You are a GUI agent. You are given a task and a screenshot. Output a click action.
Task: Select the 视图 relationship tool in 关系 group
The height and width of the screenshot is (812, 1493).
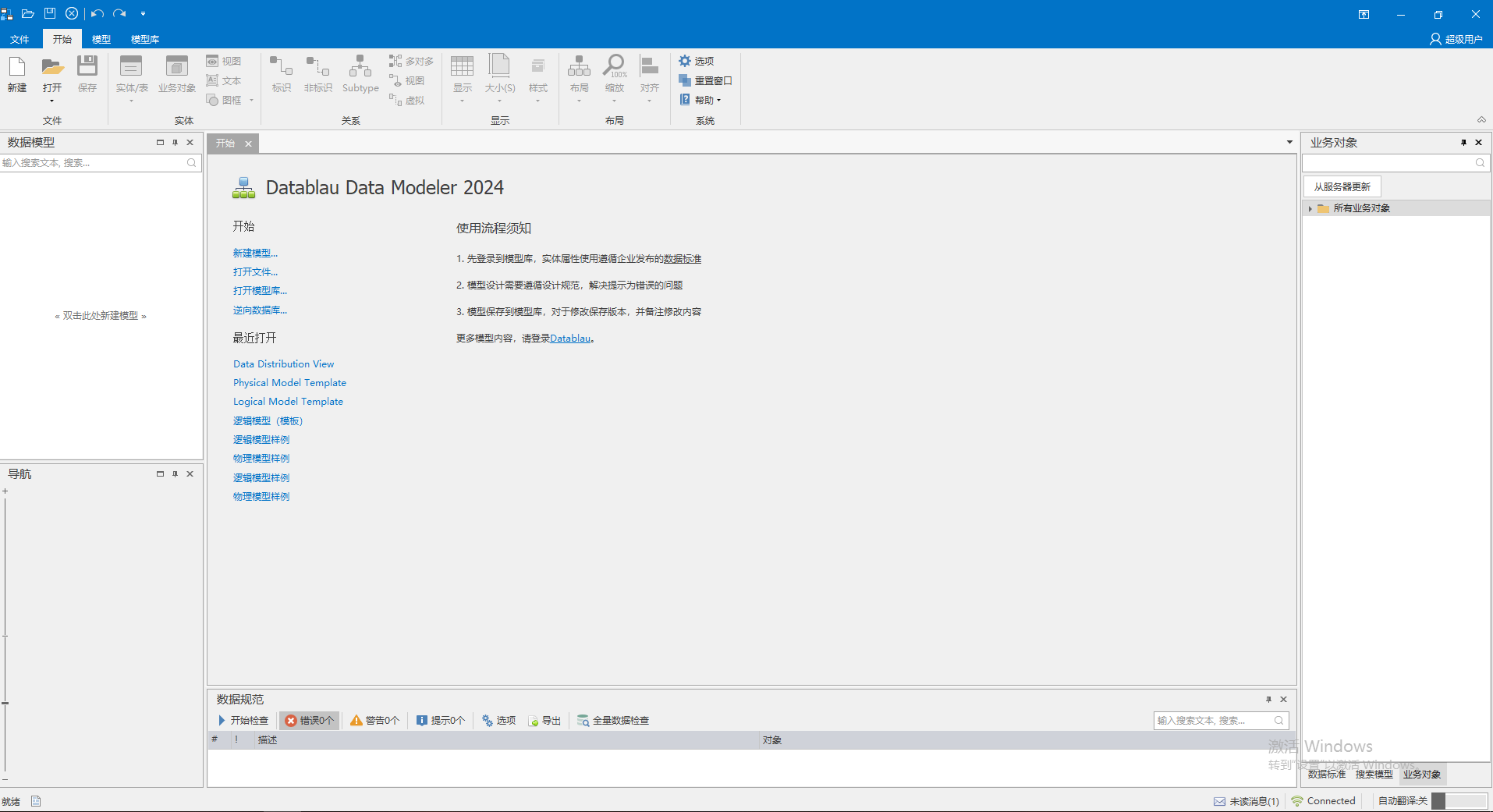tap(407, 80)
